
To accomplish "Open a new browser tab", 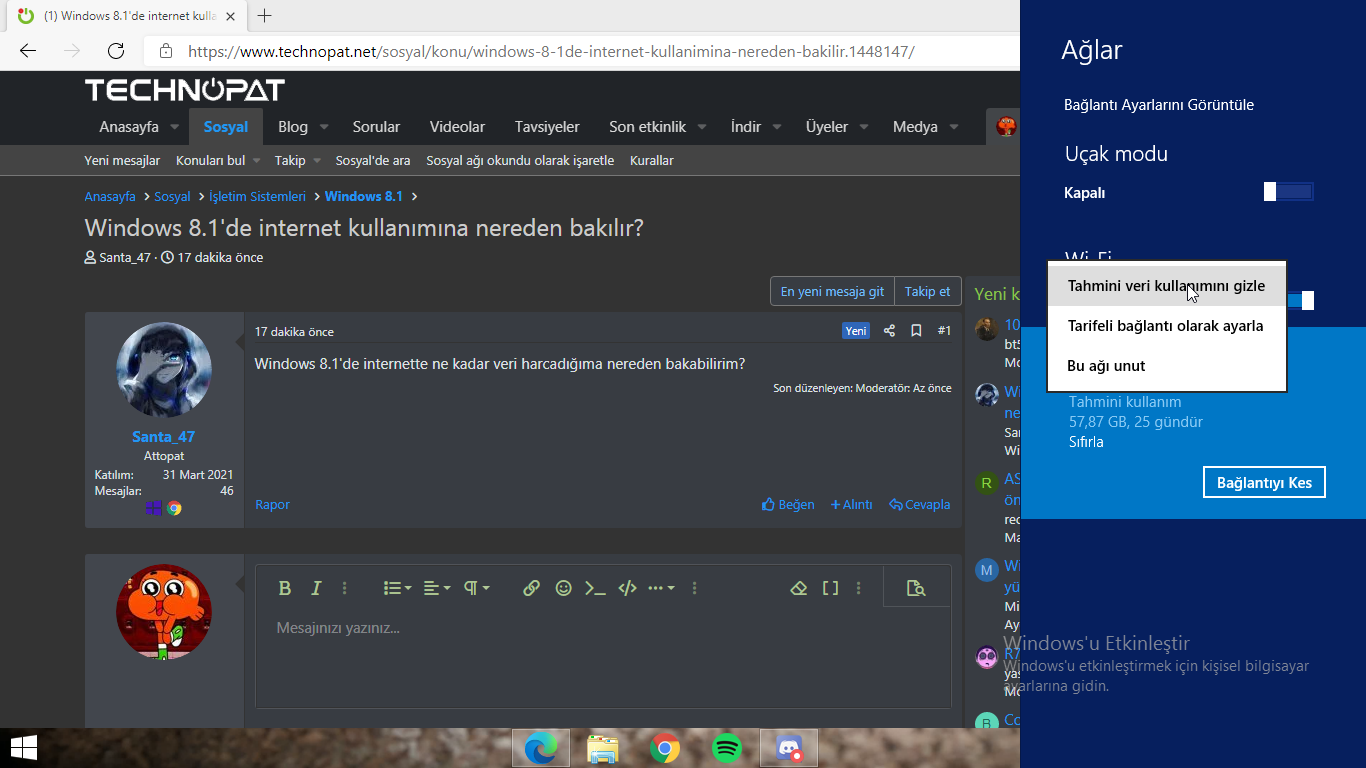I will coord(264,16).
